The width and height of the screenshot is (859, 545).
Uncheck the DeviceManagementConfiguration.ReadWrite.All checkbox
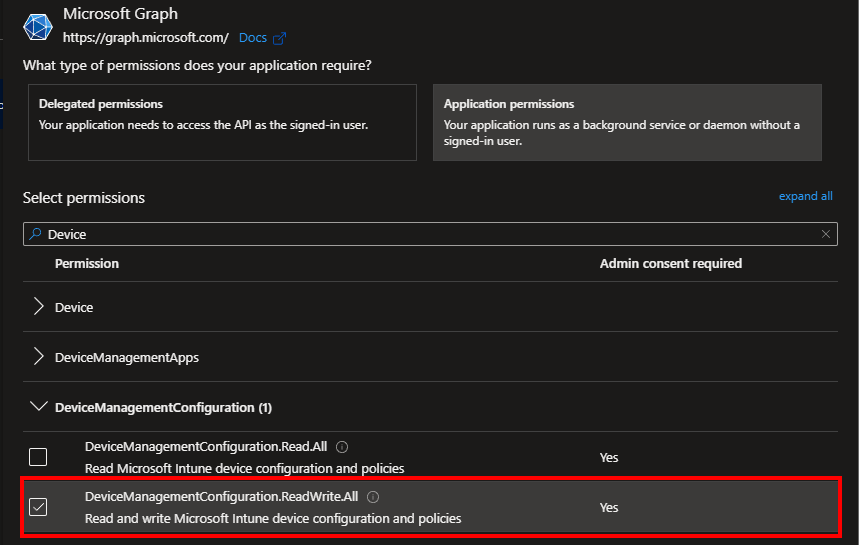[x=38, y=507]
